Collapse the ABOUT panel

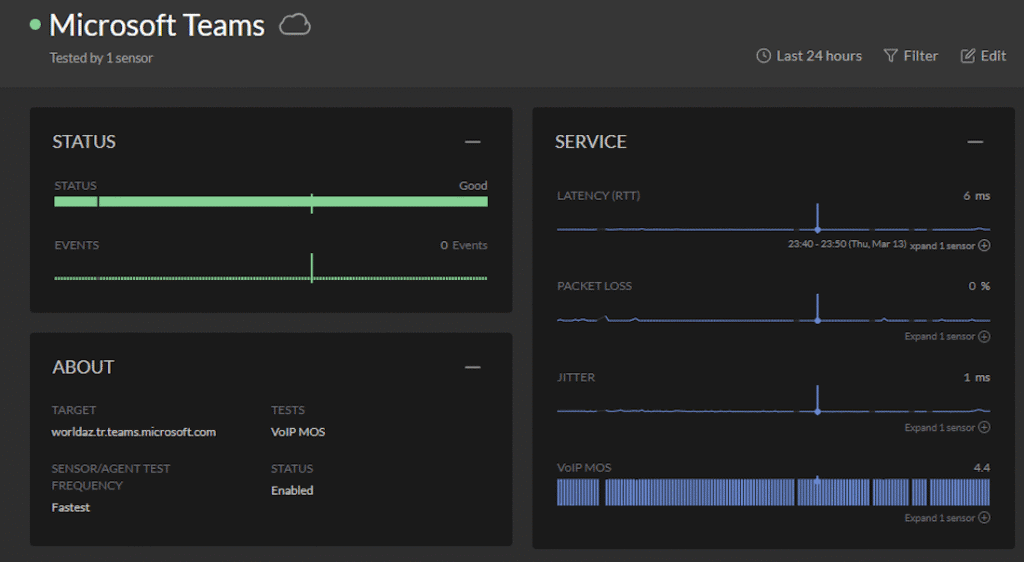coord(473,367)
